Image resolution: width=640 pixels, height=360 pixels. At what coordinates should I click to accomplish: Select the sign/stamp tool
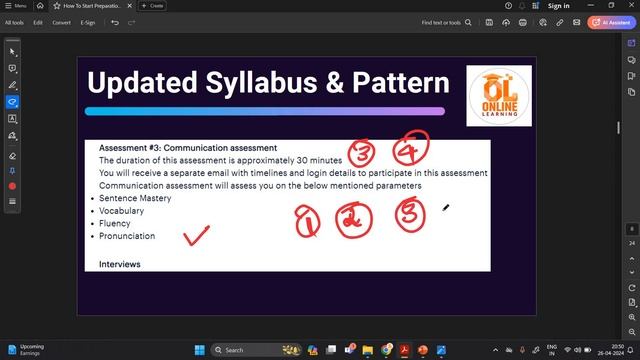[x=12, y=136]
